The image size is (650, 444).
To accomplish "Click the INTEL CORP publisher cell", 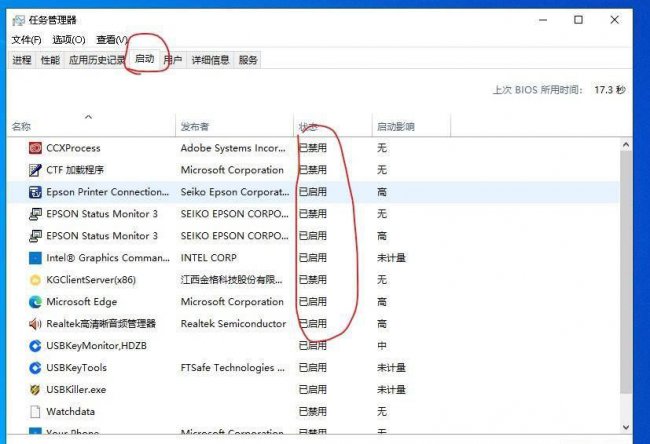I will [209, 258].
